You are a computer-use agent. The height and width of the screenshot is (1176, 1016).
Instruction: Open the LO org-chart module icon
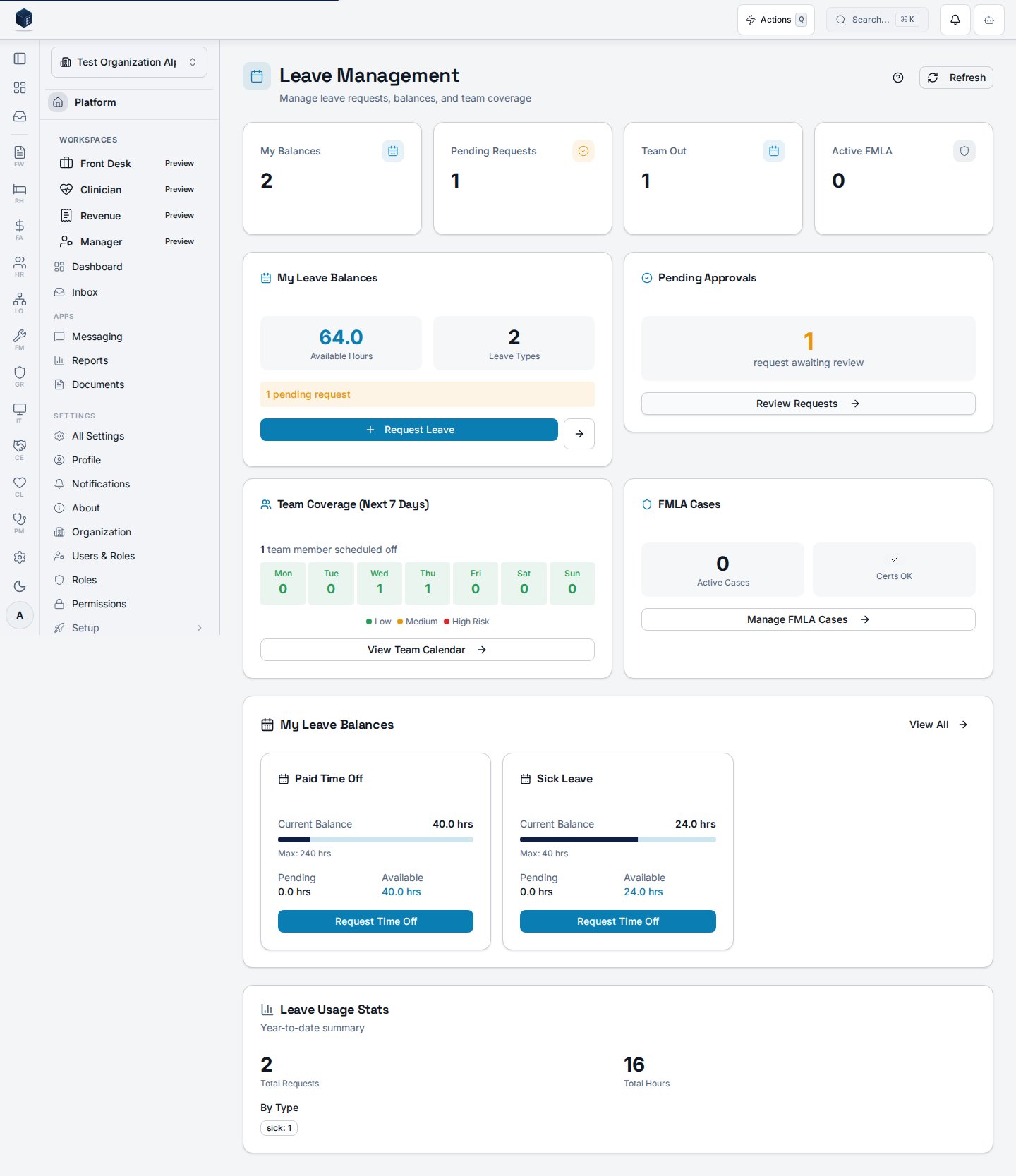tap(20, 303)
